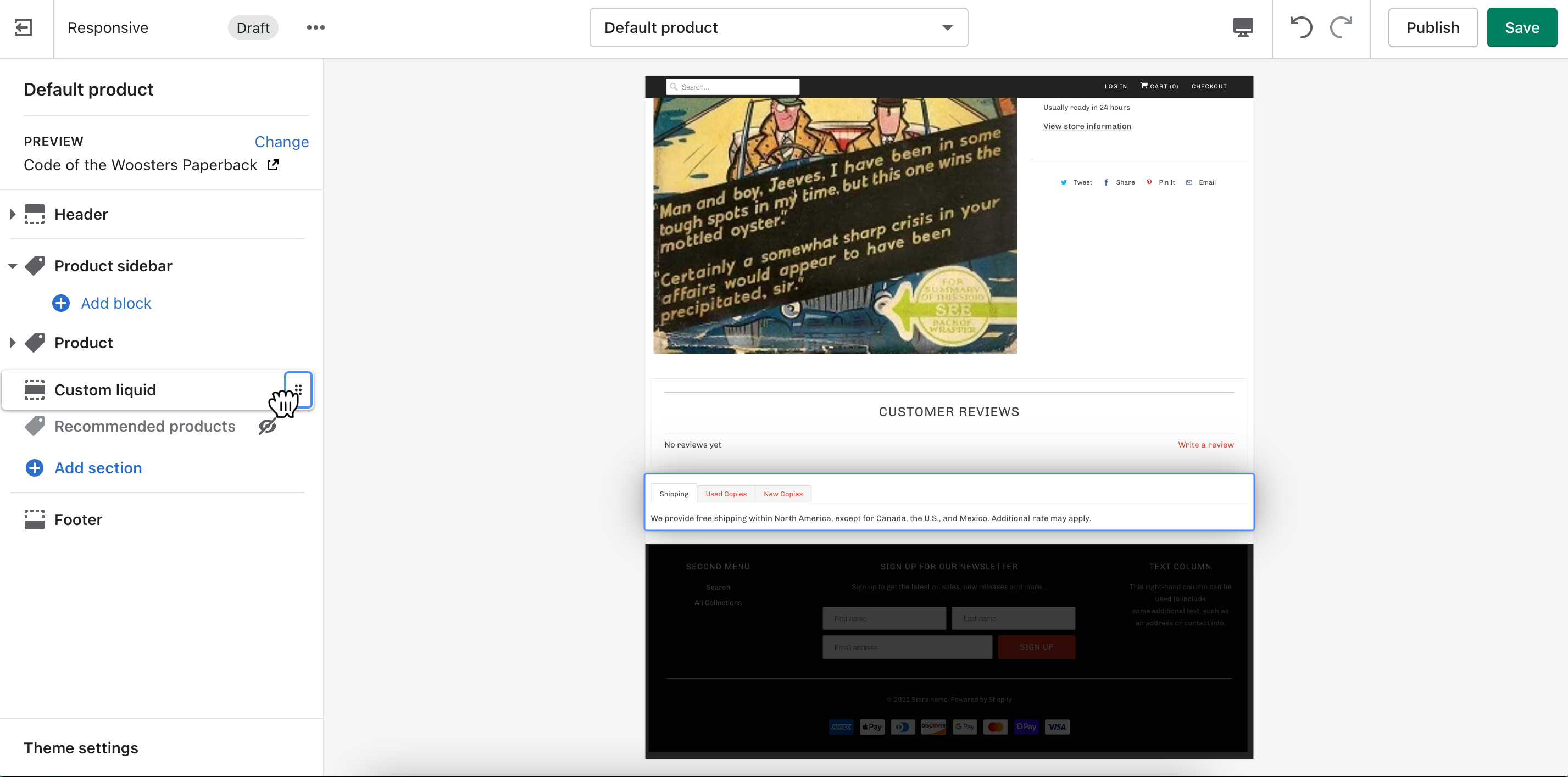Click the Diners Club payment icon
Image resolution: width=1568 pixels, height=777 pixels.
click(x=903, y=726)
